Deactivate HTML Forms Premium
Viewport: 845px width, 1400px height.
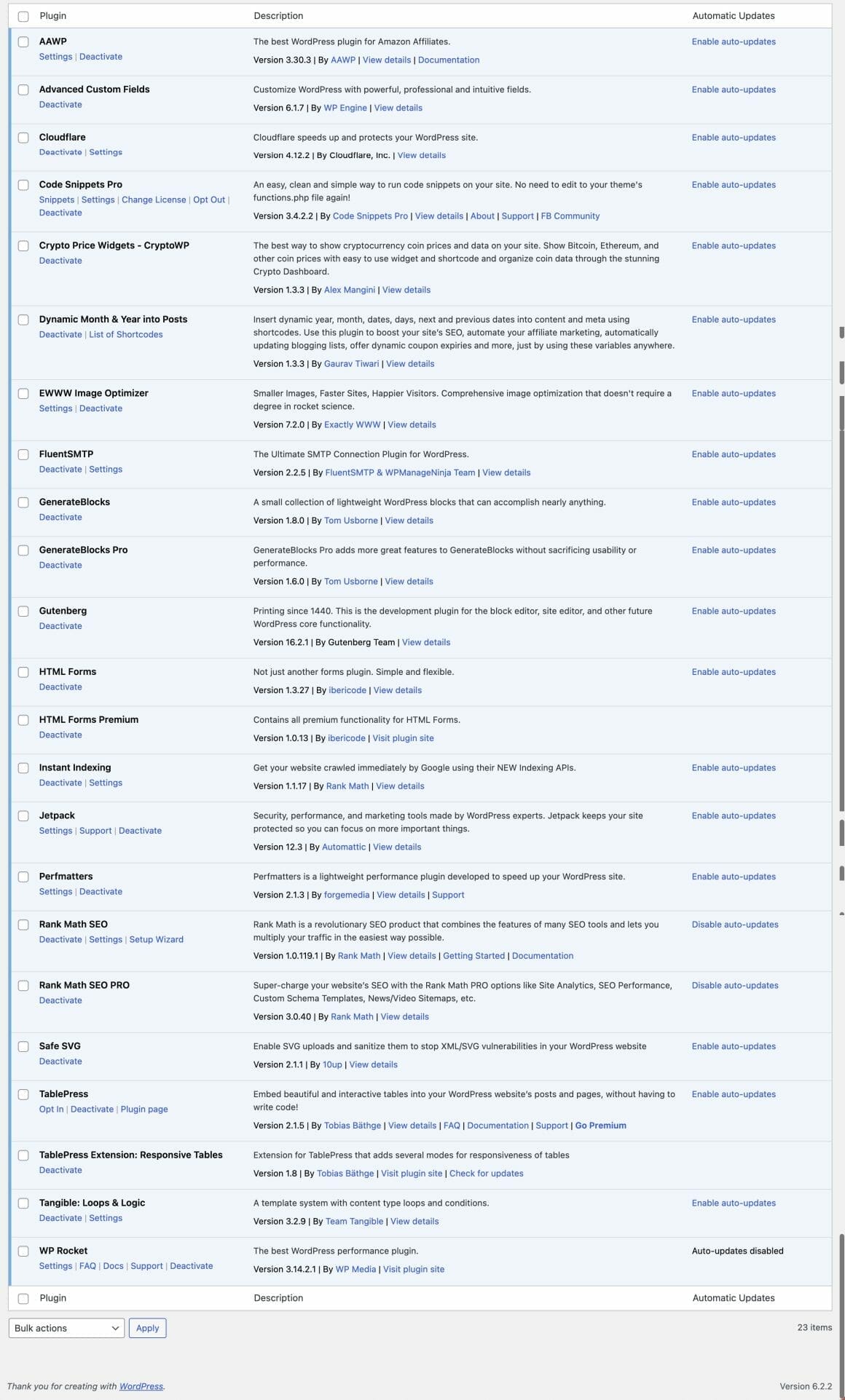pyautogui.click(x=60, y=735)
